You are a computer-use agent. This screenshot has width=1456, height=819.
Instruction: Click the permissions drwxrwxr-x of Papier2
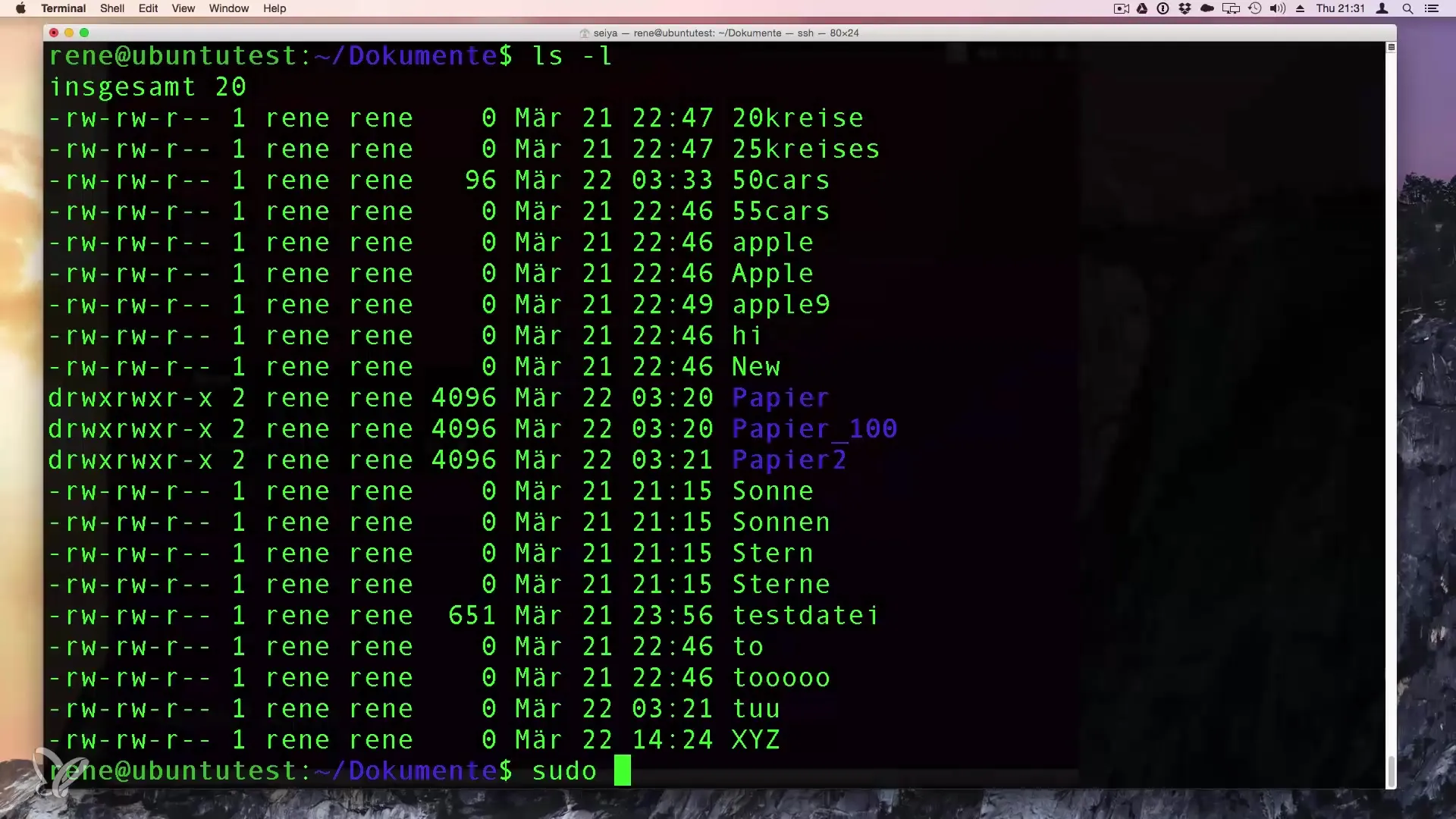pyautogui.click(x=130, y=460)
